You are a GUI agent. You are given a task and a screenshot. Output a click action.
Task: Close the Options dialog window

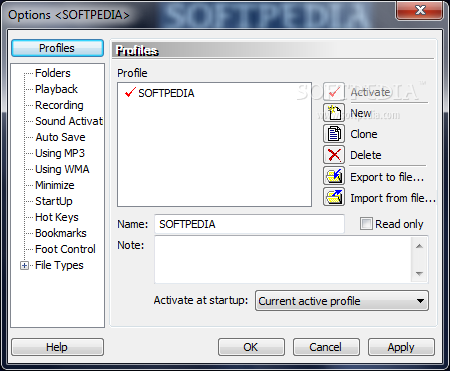(x=420, y=10)
